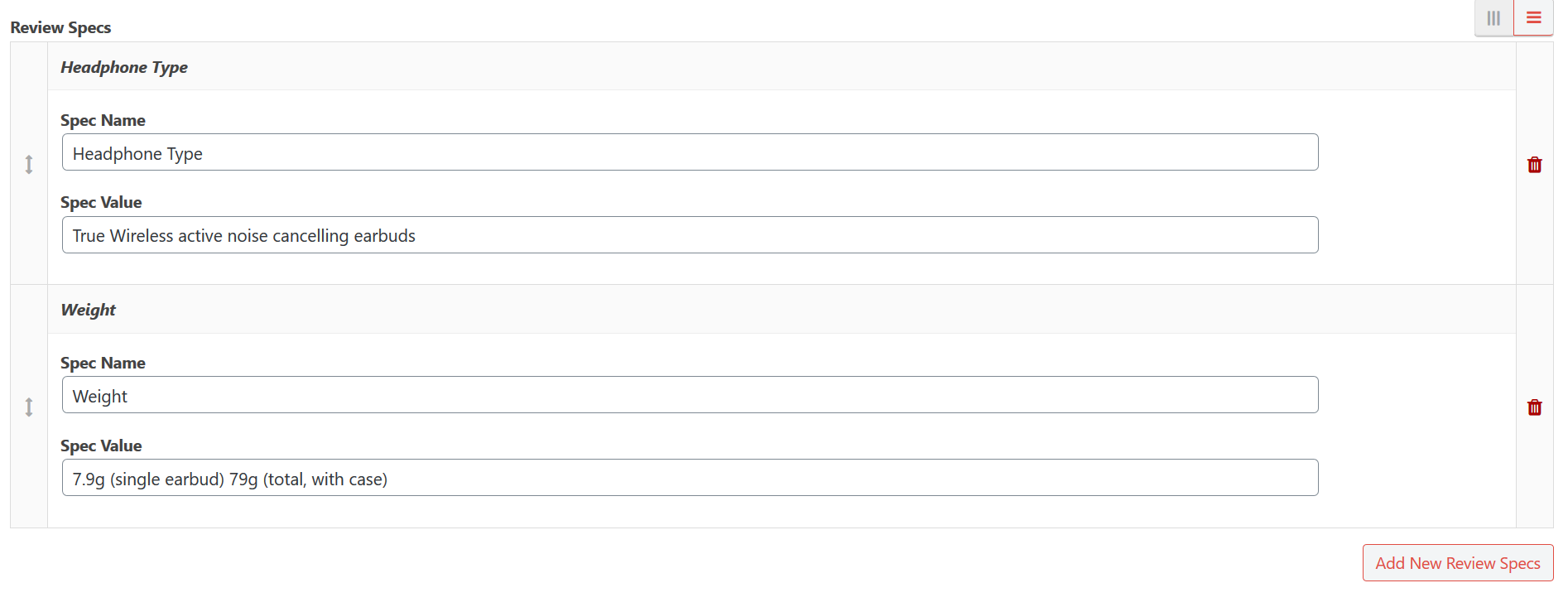Click the Spec Name label in Weight block

click(x=103, y=363)
